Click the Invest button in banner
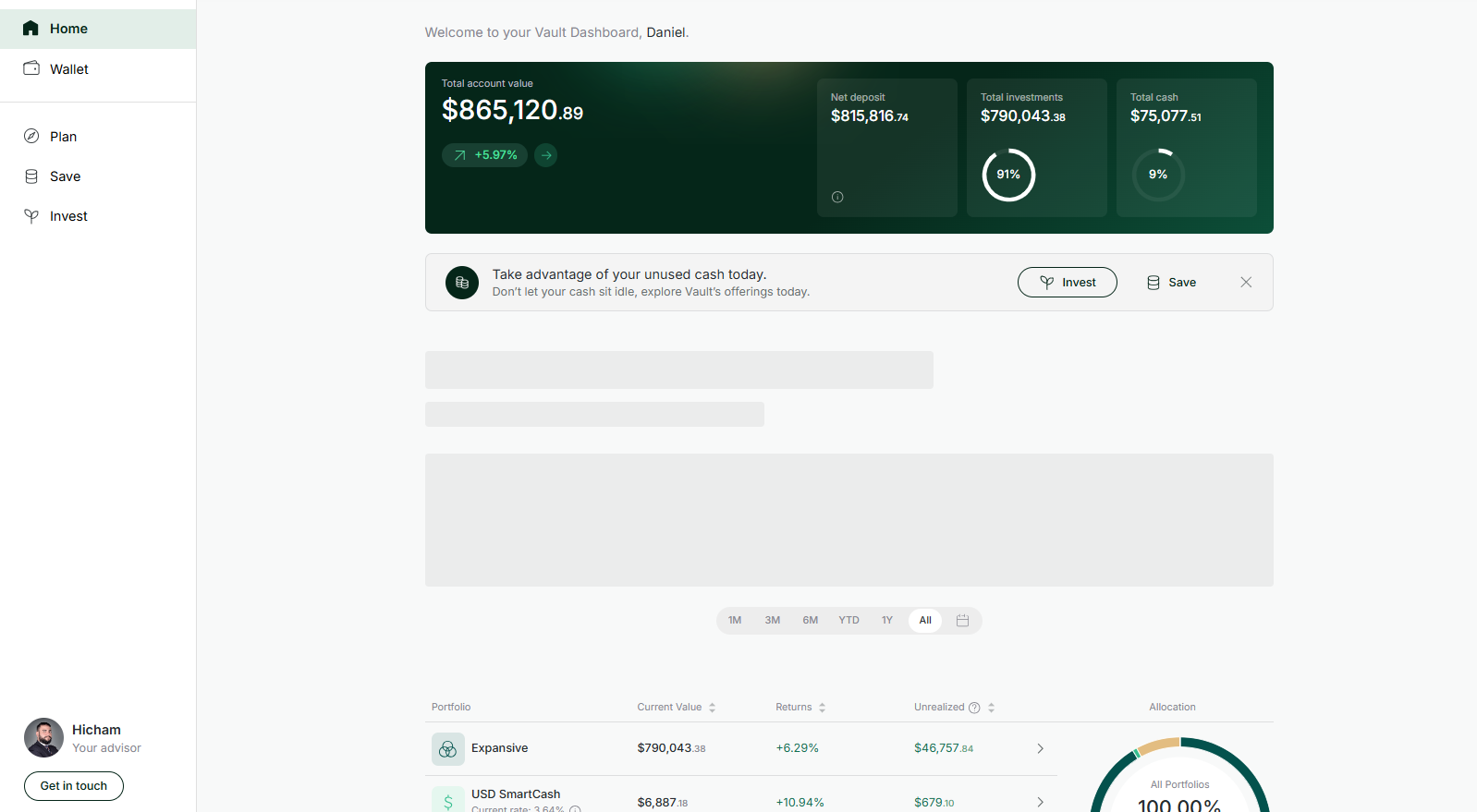Viewport: 1477px width, 812px height. (x=1068, y=283)
